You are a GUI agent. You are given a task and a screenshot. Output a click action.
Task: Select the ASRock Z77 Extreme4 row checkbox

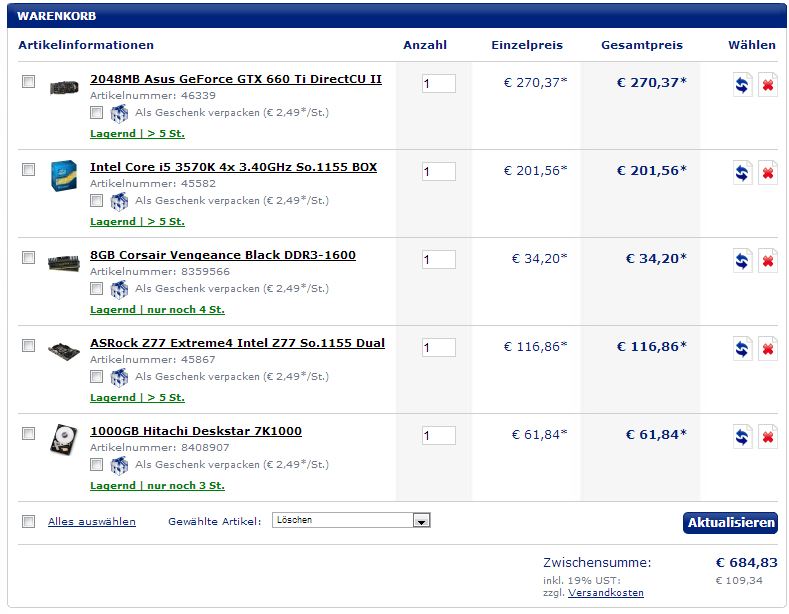coord(29,346)
